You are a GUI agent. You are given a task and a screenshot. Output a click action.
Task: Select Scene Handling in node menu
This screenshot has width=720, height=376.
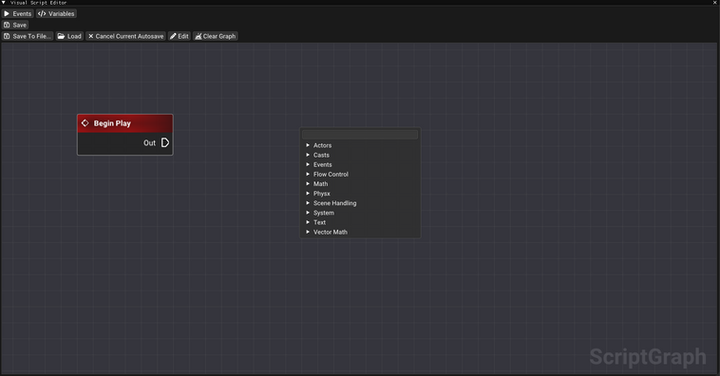coord(335,203)
